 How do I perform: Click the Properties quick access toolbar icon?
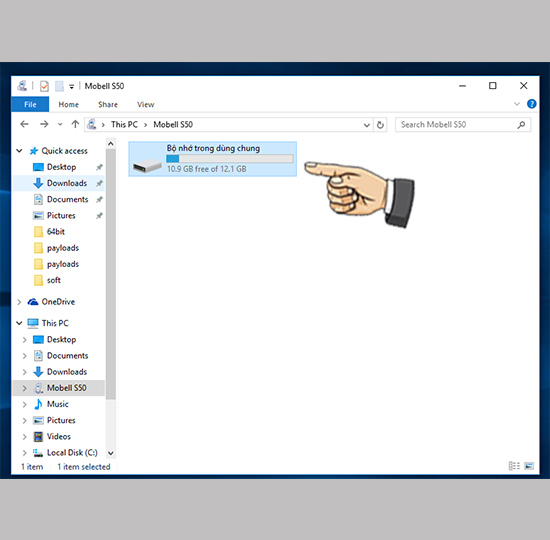[44, 86]
